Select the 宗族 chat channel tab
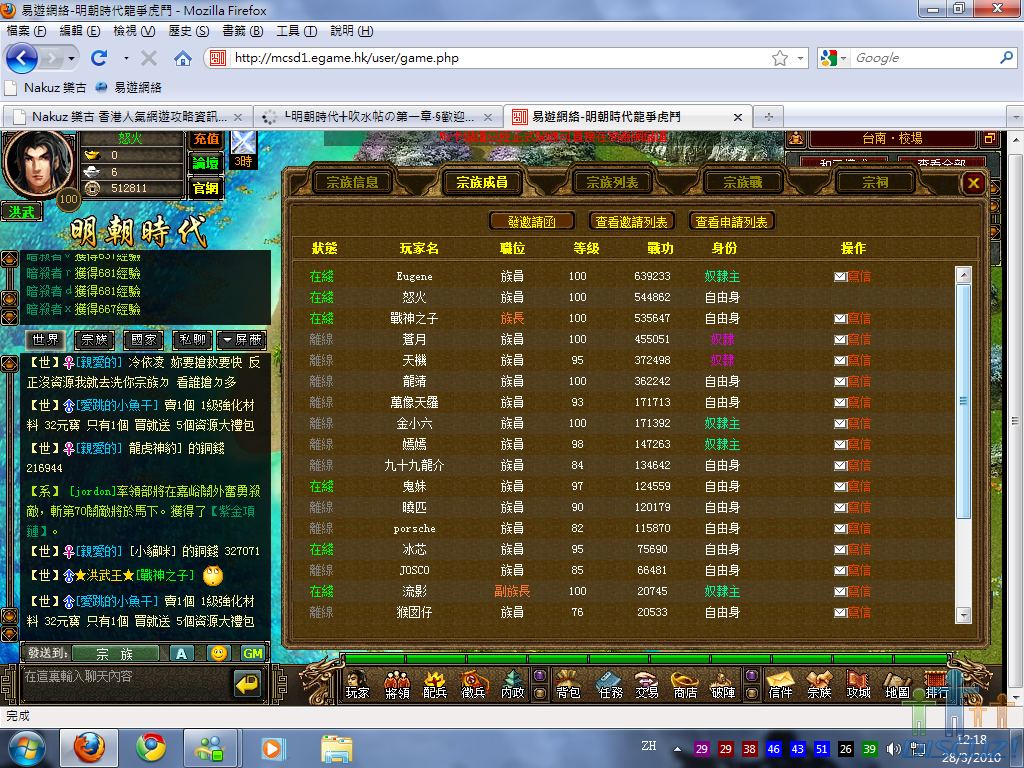 tap(95, 340)
